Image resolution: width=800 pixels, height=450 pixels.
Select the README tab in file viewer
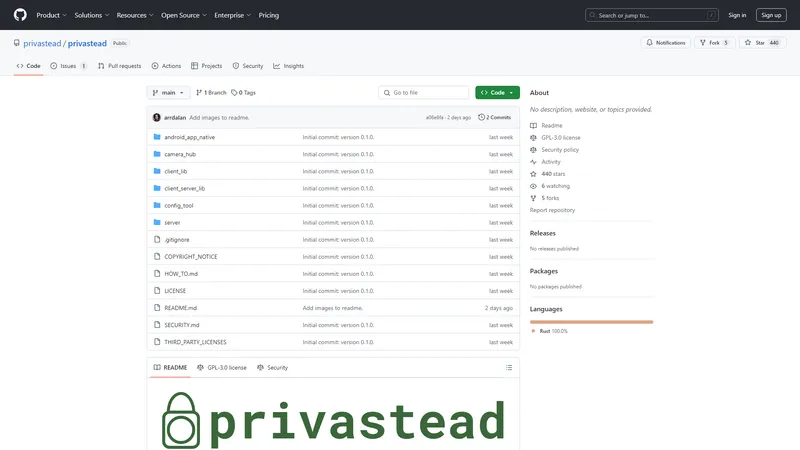(x=170, y=367)
